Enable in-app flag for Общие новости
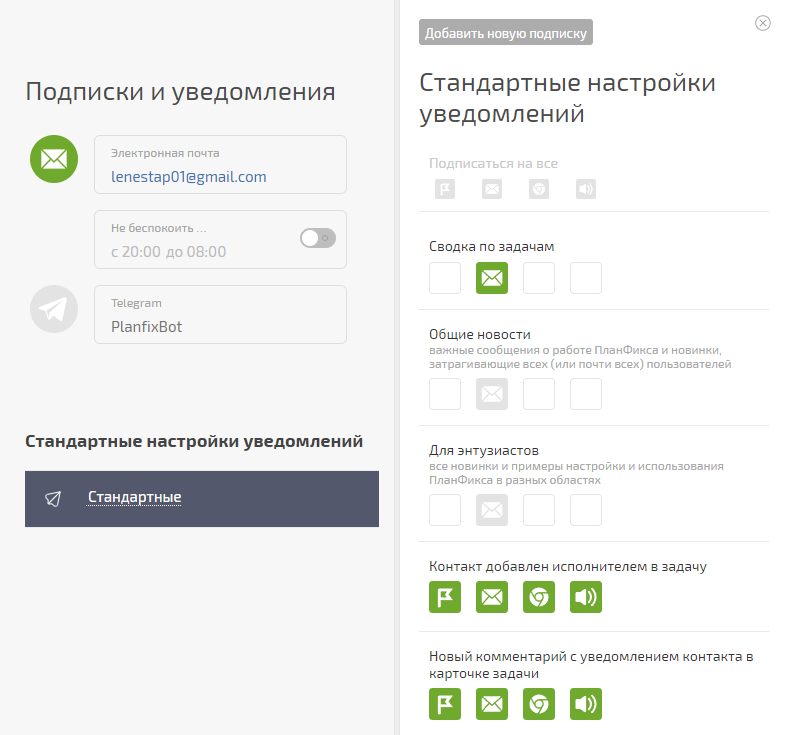This screenshot has width=788, height=735. (445, 394)
